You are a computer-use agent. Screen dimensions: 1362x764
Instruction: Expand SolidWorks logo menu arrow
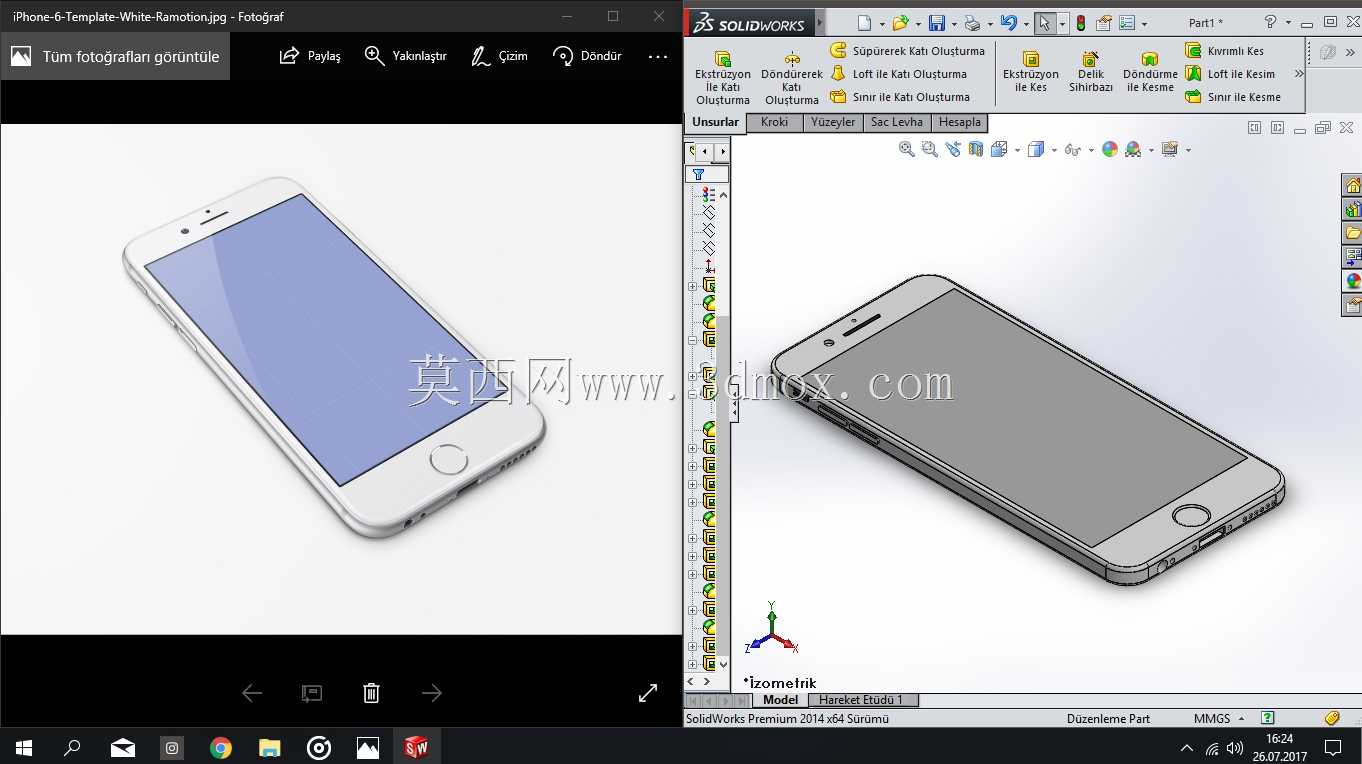tap(821, 22)
